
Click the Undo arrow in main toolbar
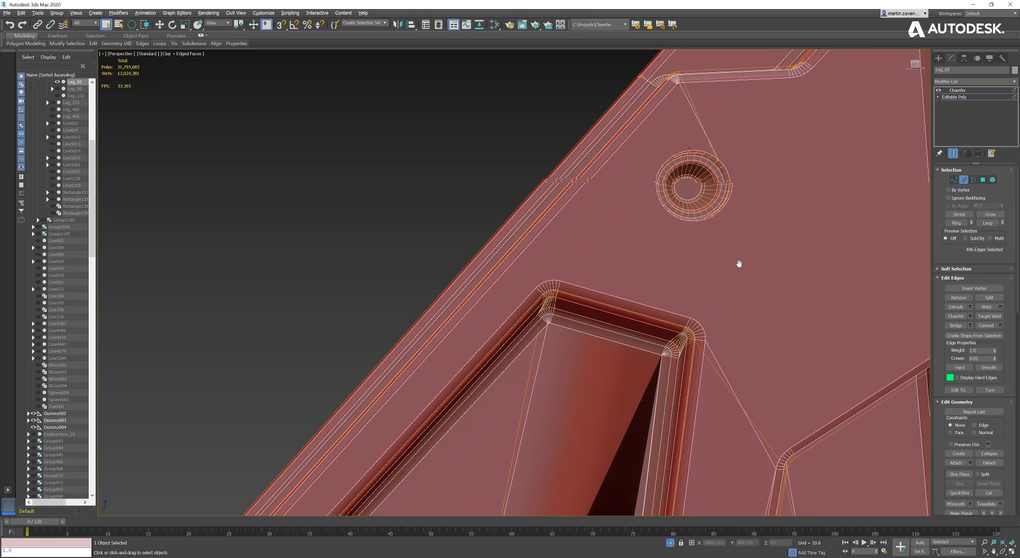(x=9, y=25)
